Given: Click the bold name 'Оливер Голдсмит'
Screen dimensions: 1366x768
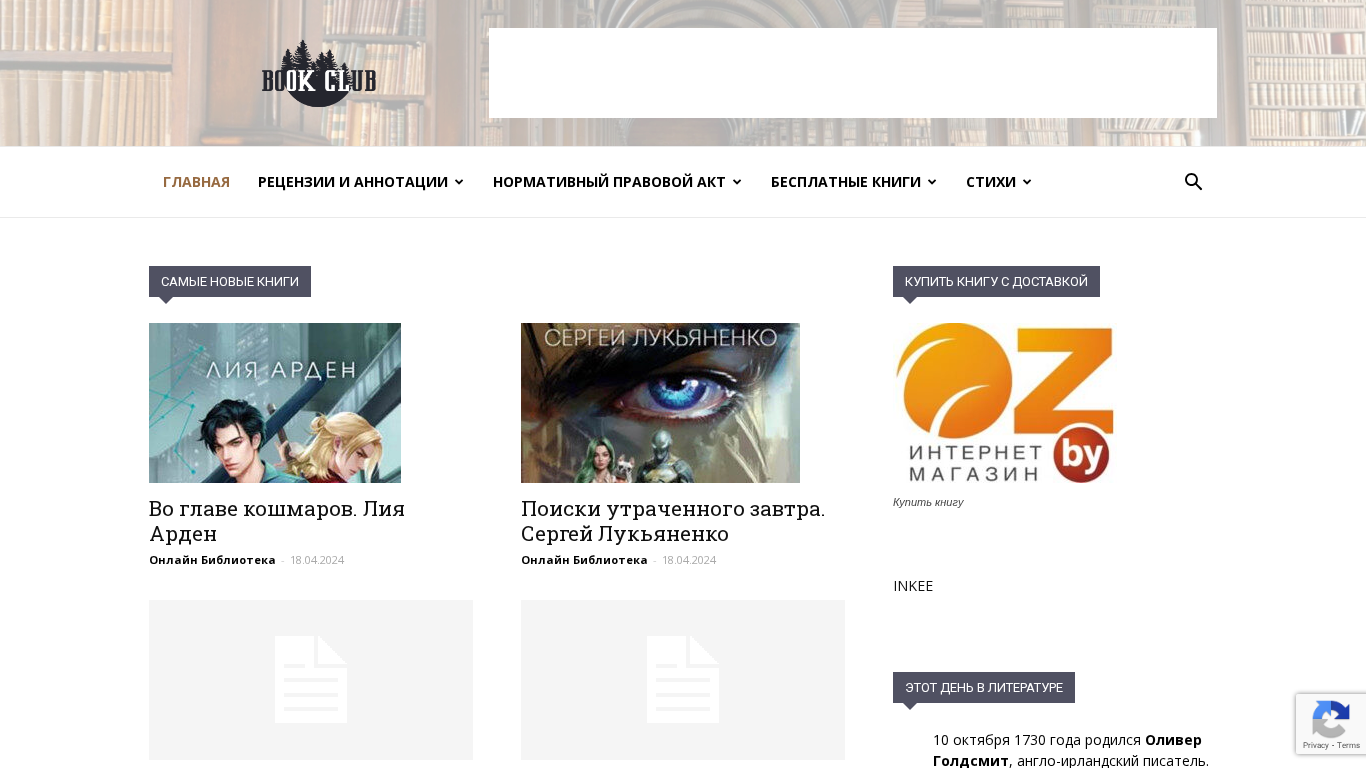Looking at the screenshot, I should 1067,750.
